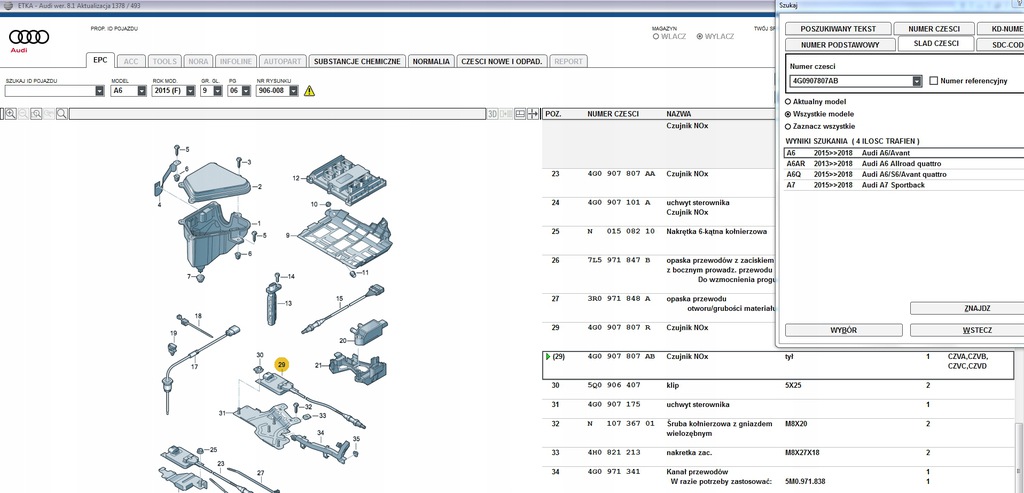The image size is (1024, 493).
Task: Open the SUBSTANCJE CHEMICZNE tab
Action: [x=357, y=61]
